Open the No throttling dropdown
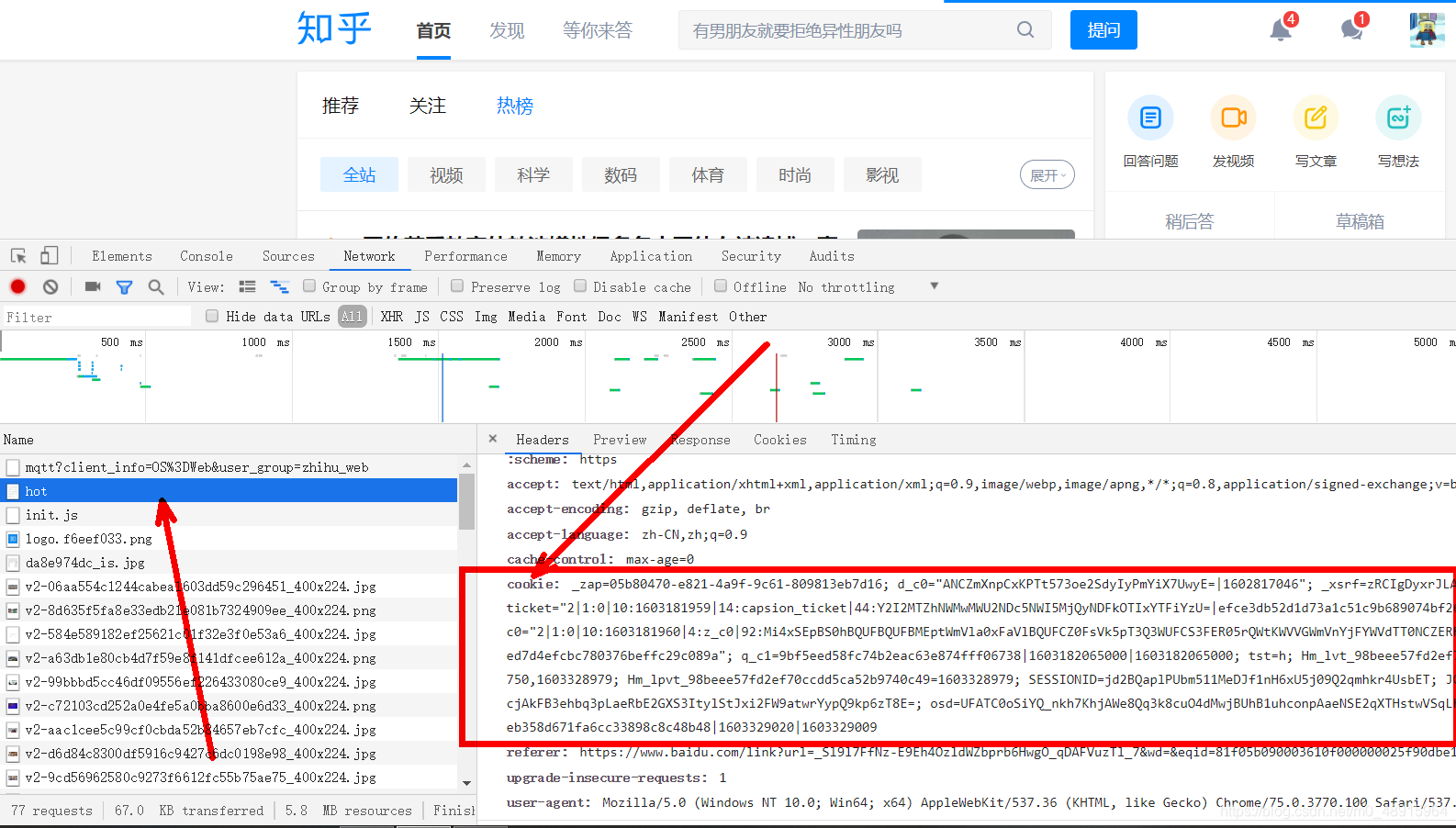The image size is (1456, 828). tap(868, 287)
